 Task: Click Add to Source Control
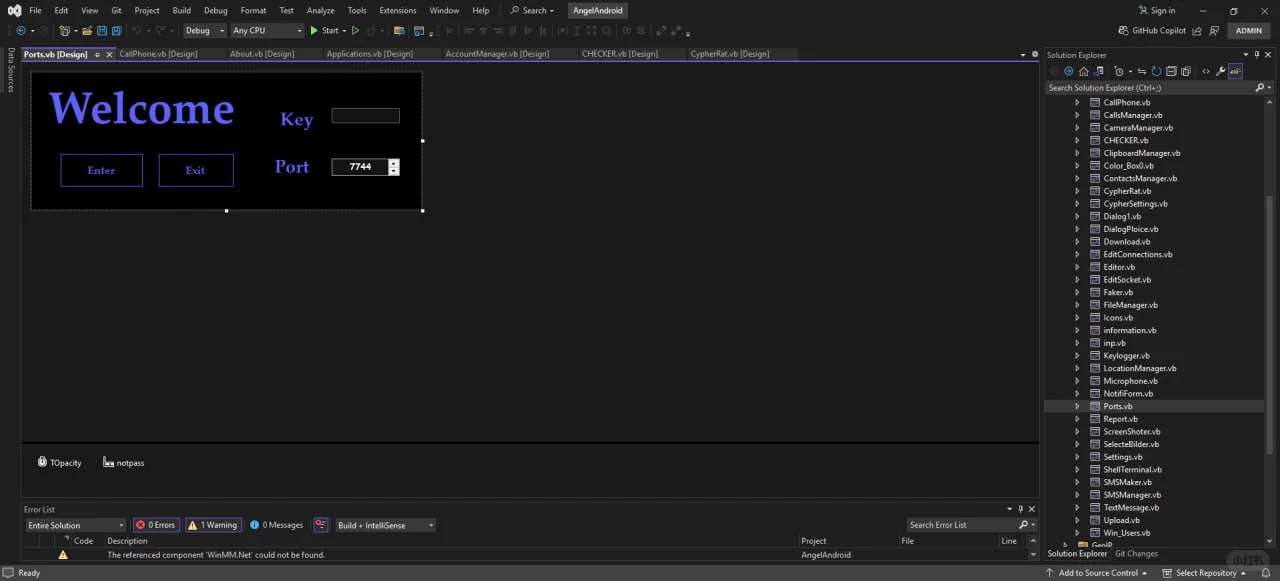tap(1096, 573)
